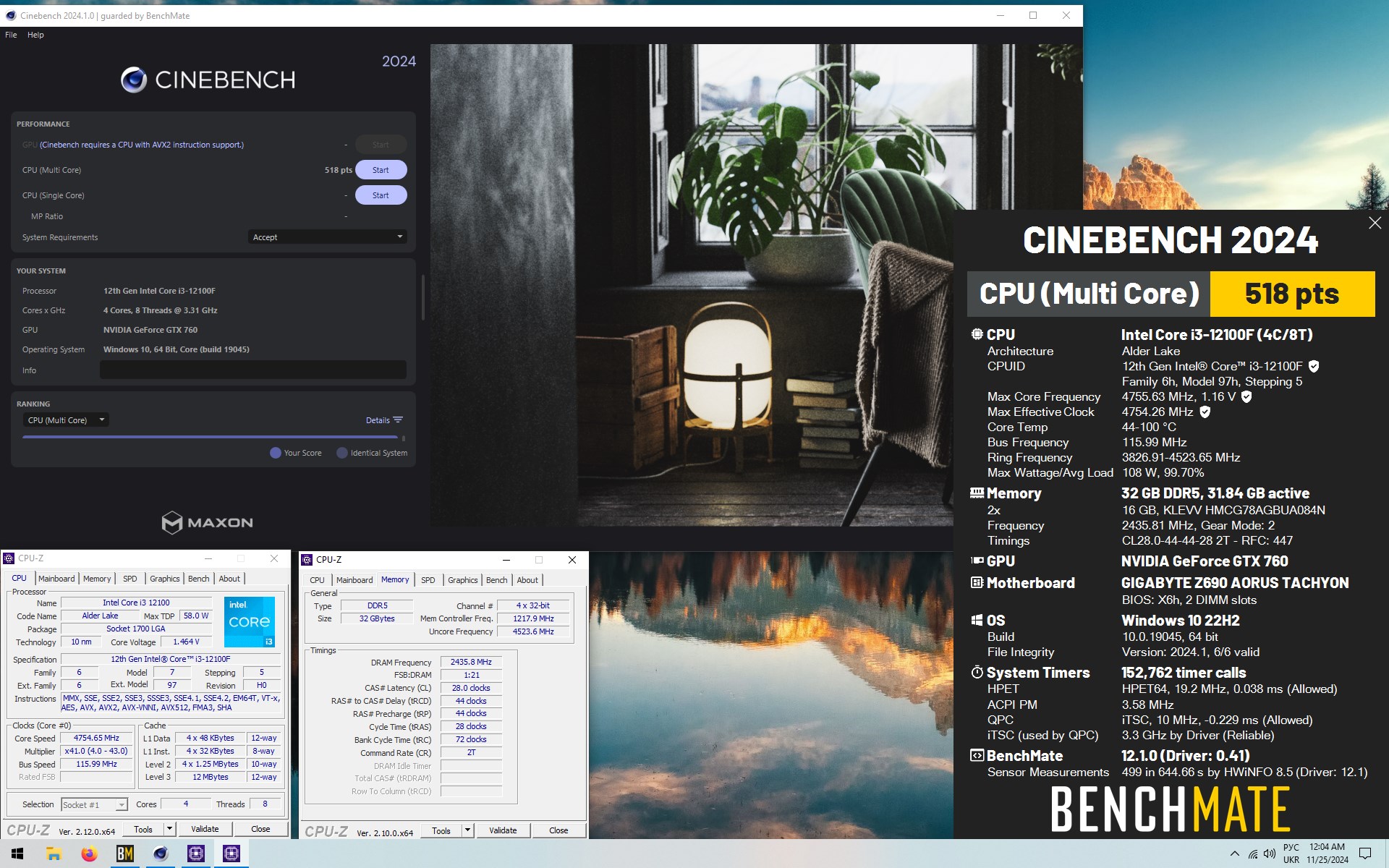Click the language indicator in system tray
Viewport: 1389px width, 868px height.
(x=1291, y=854)
